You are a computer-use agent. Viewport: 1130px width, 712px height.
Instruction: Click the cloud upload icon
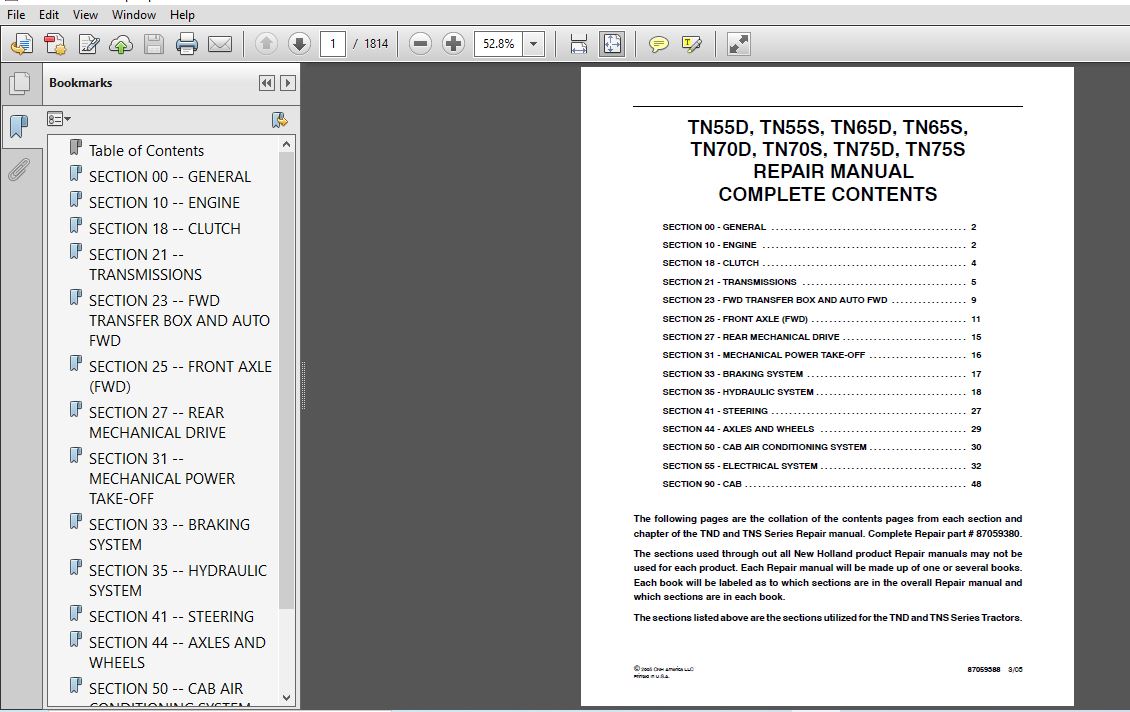click(121, 44)
